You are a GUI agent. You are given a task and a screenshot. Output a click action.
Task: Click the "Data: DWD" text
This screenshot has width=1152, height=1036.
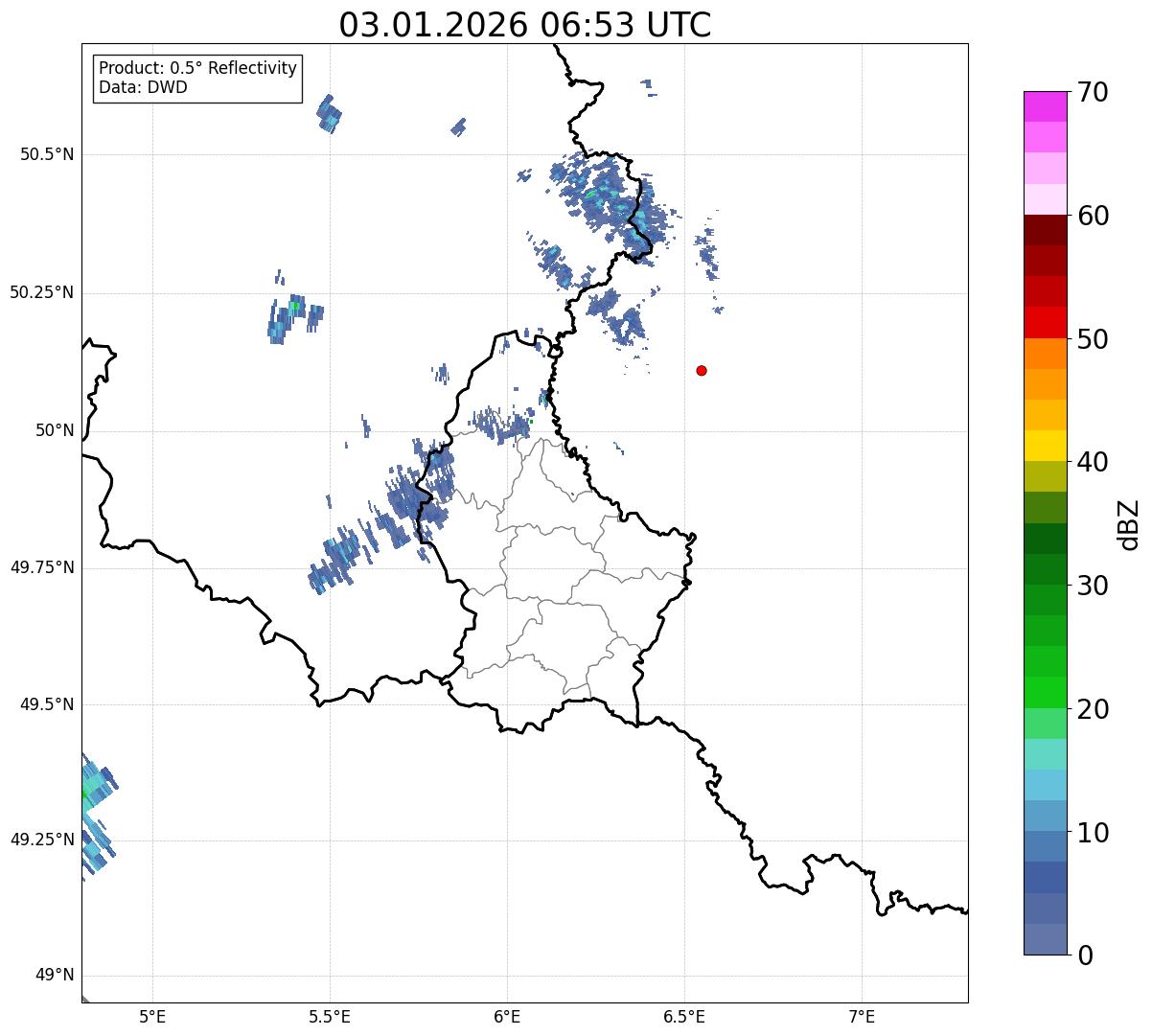[143, 88]
